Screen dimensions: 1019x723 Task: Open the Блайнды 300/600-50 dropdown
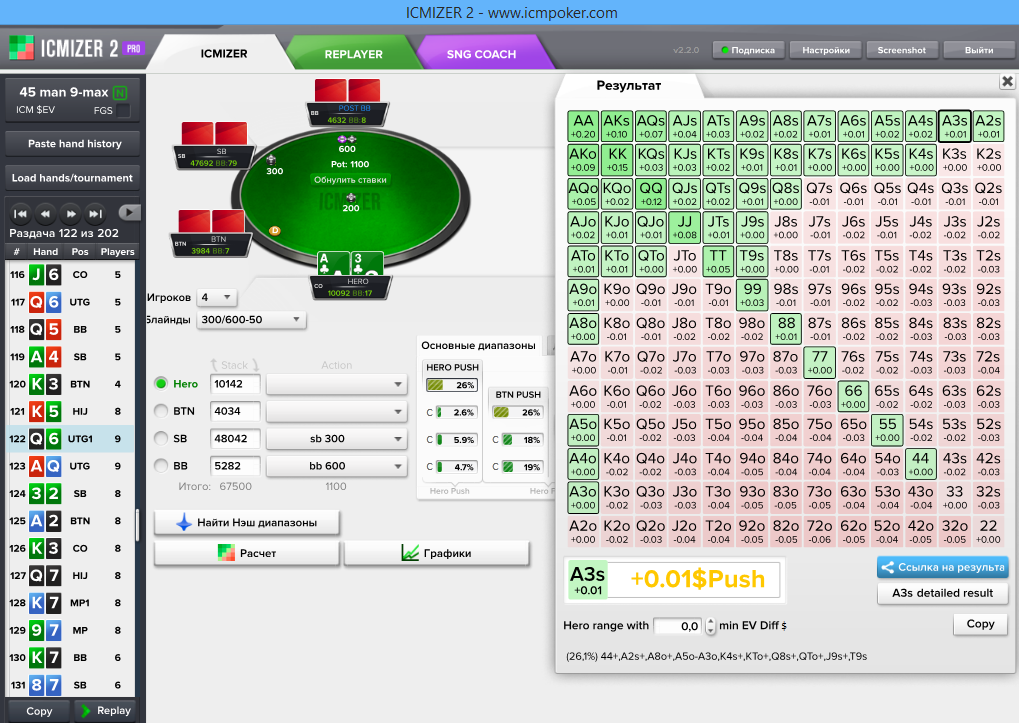click(x=251, y=320)
